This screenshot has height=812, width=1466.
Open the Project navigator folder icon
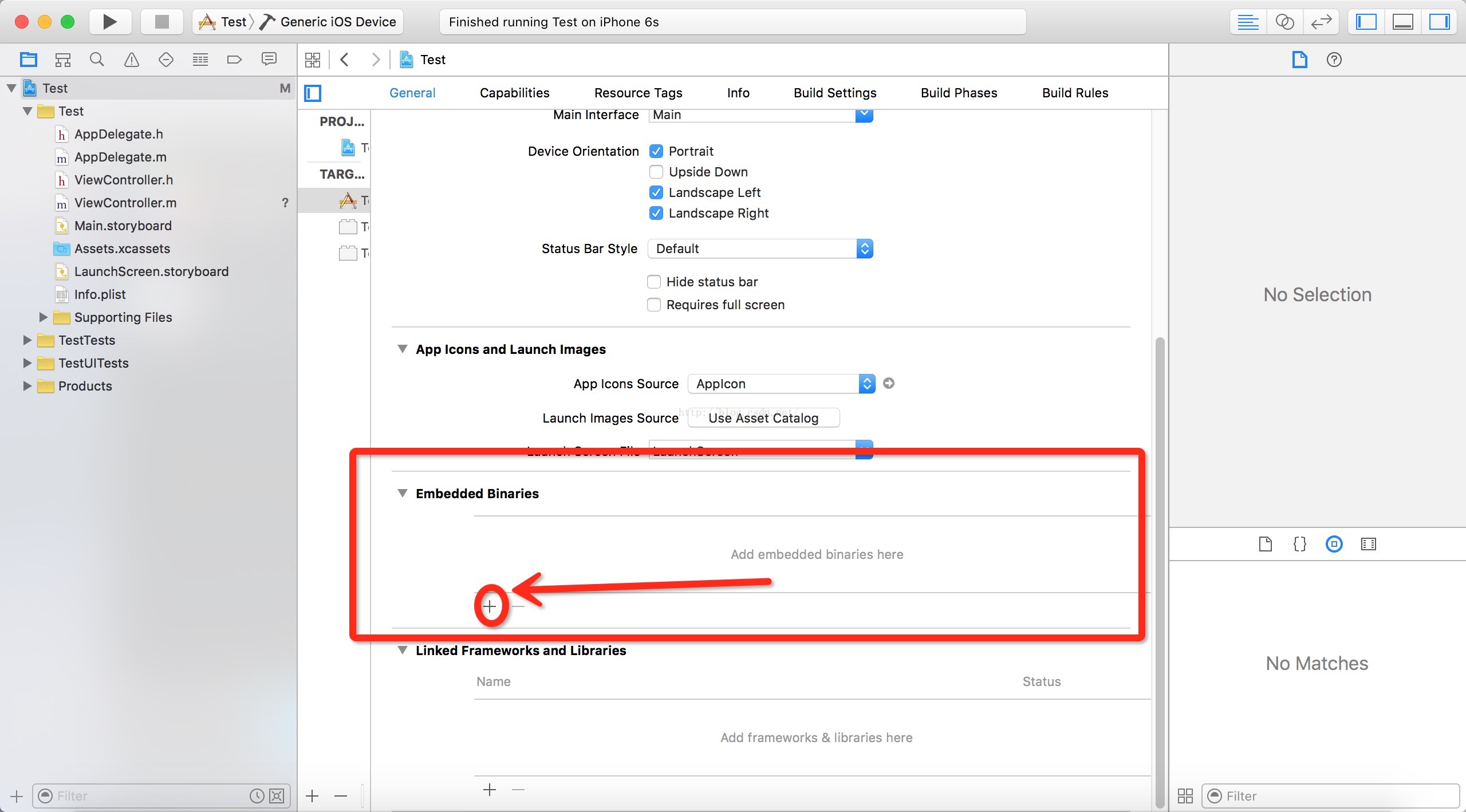coord(29,60)
